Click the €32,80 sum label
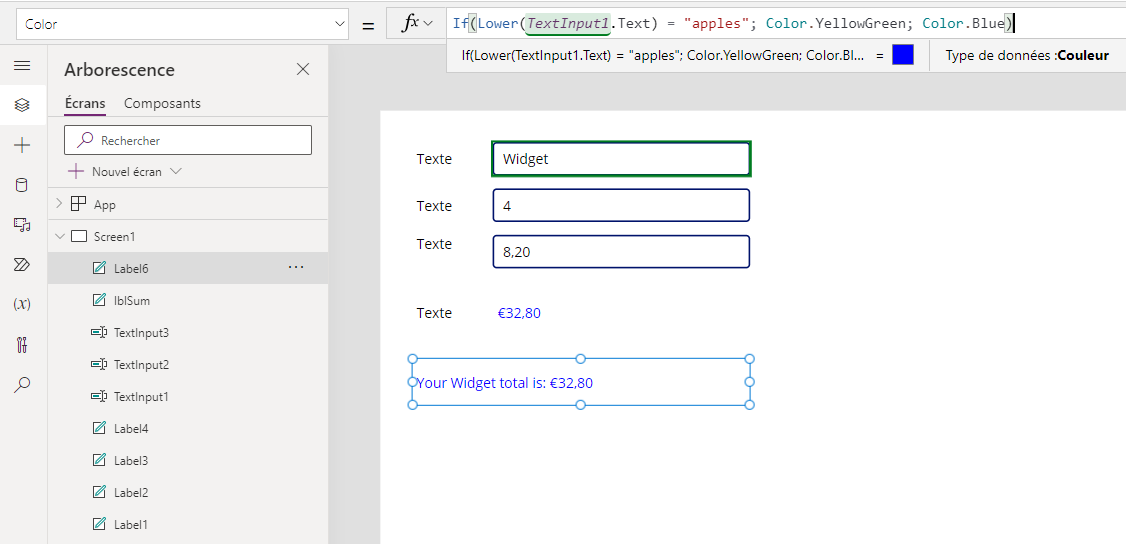 pos(519,313)
